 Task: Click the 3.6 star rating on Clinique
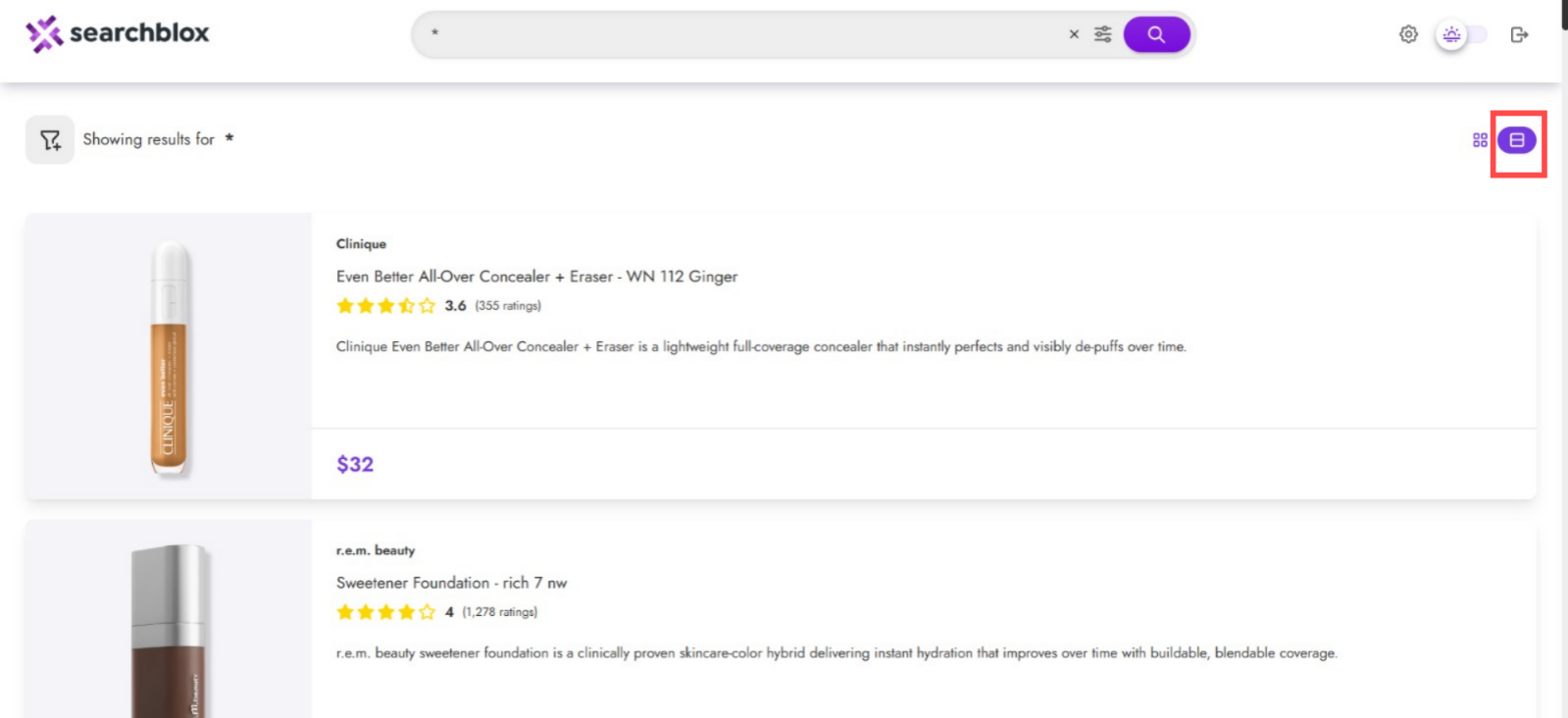pyautogui.click(x=385, y=306)
